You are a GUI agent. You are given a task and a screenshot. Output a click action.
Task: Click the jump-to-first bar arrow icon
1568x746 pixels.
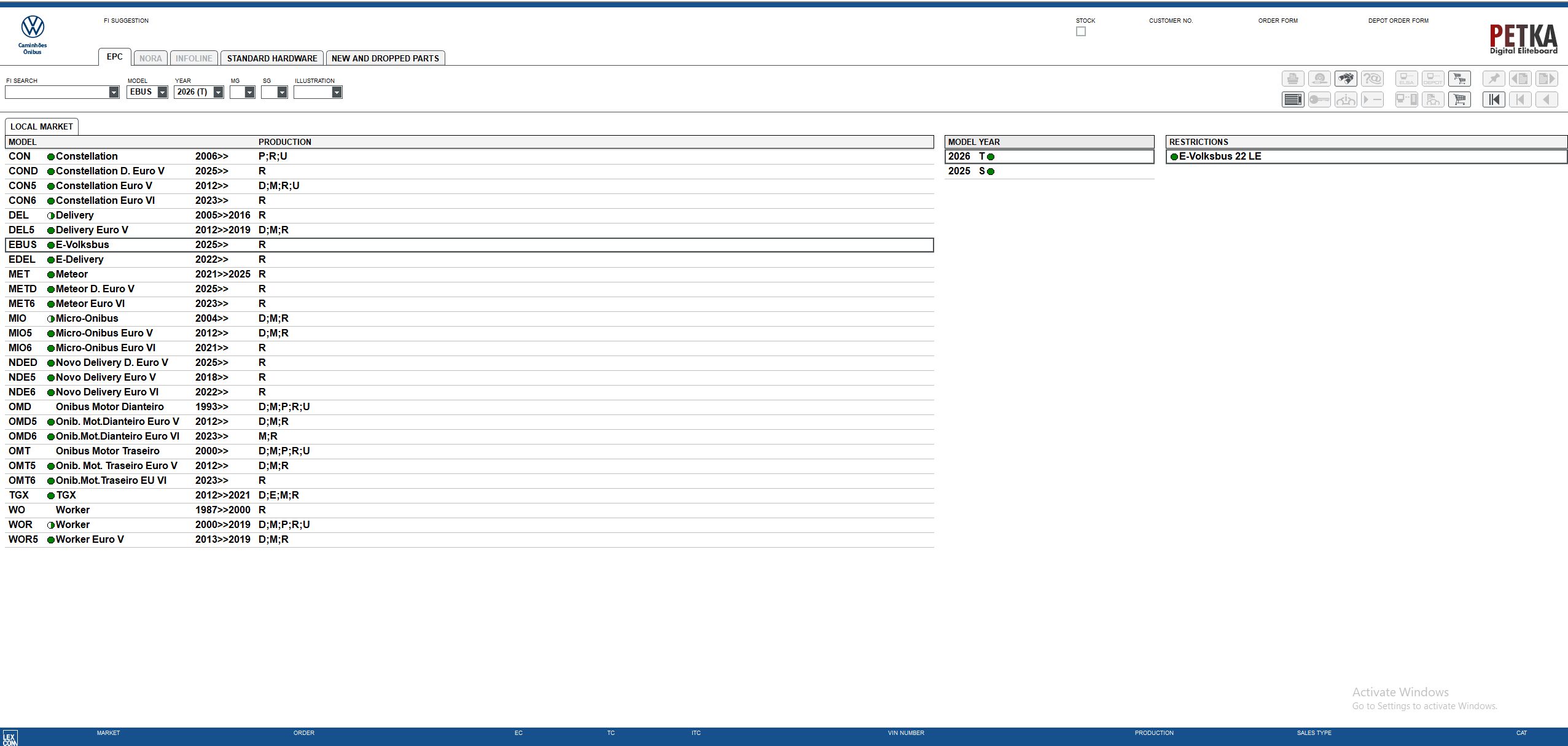(x=1494, y=99)
